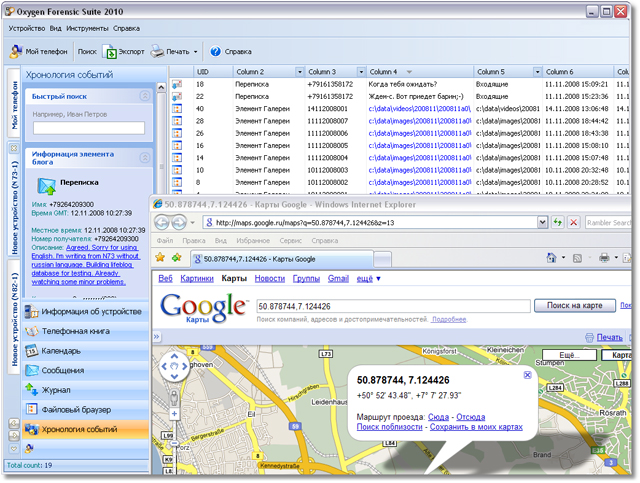Open Файловый браузер section
The image size is (640, 483).
[x=86, y=410]
